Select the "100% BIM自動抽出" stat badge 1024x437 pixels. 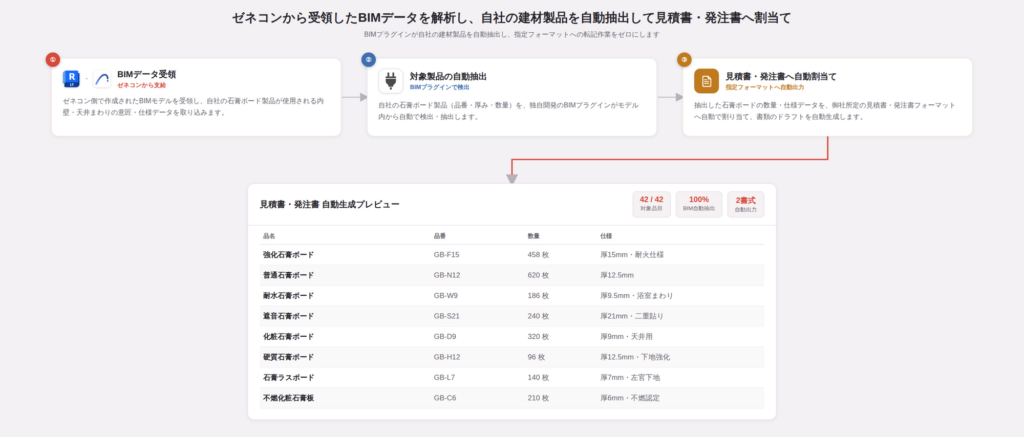point(699,204)
